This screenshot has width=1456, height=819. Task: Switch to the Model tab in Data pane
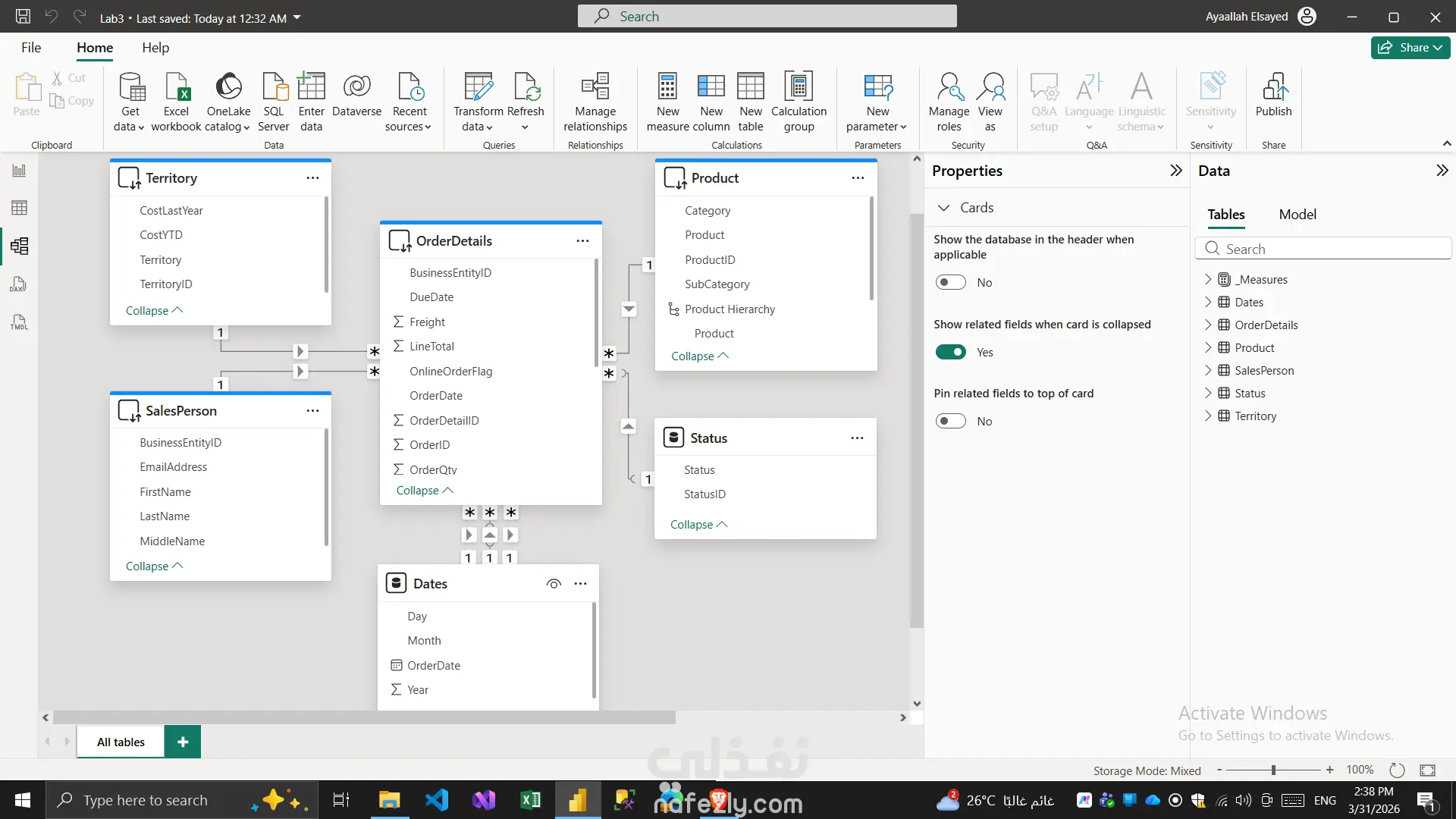pos(1297,215)
